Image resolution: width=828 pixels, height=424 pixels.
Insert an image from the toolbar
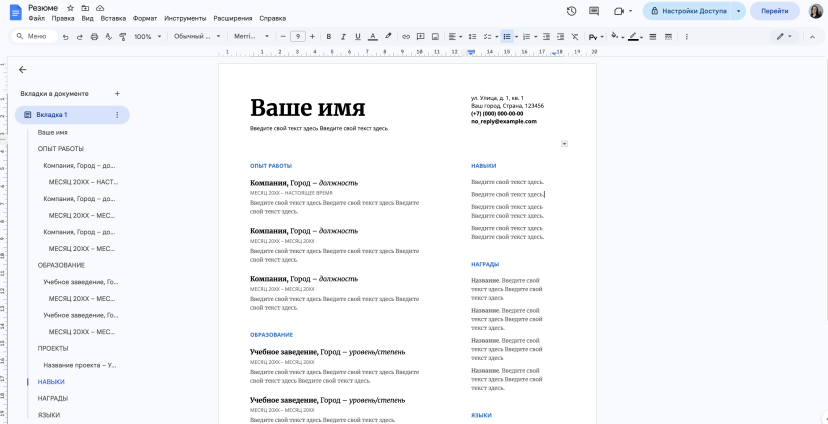coord(435,36)
